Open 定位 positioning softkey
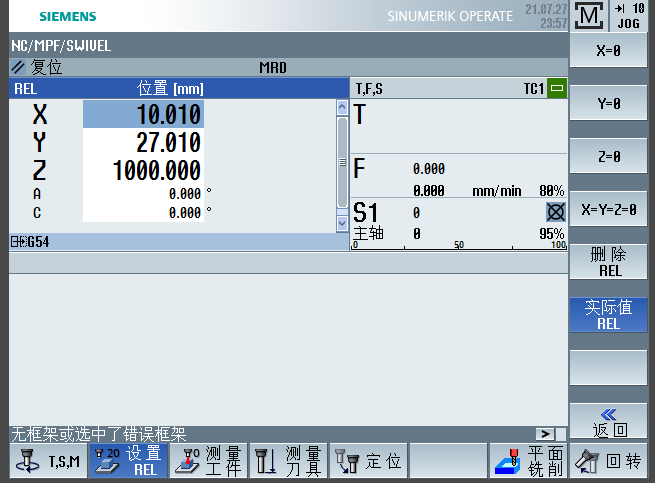This screenshot has height=483, width=655. pyautogui.click(x=368, y=461)
